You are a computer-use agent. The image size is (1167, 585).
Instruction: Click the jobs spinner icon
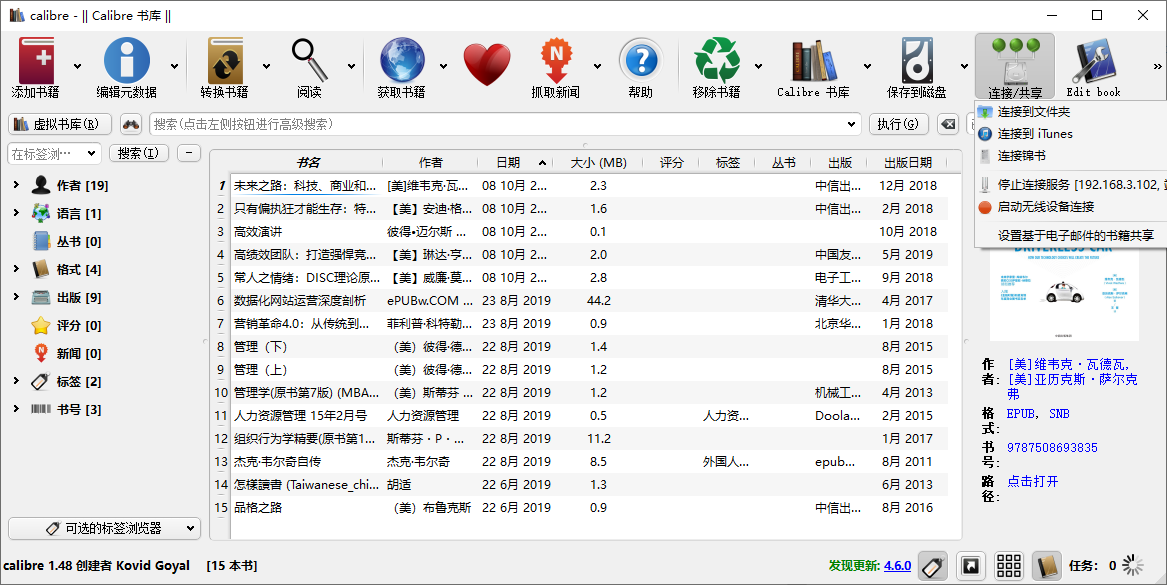tap(1133, 566)
